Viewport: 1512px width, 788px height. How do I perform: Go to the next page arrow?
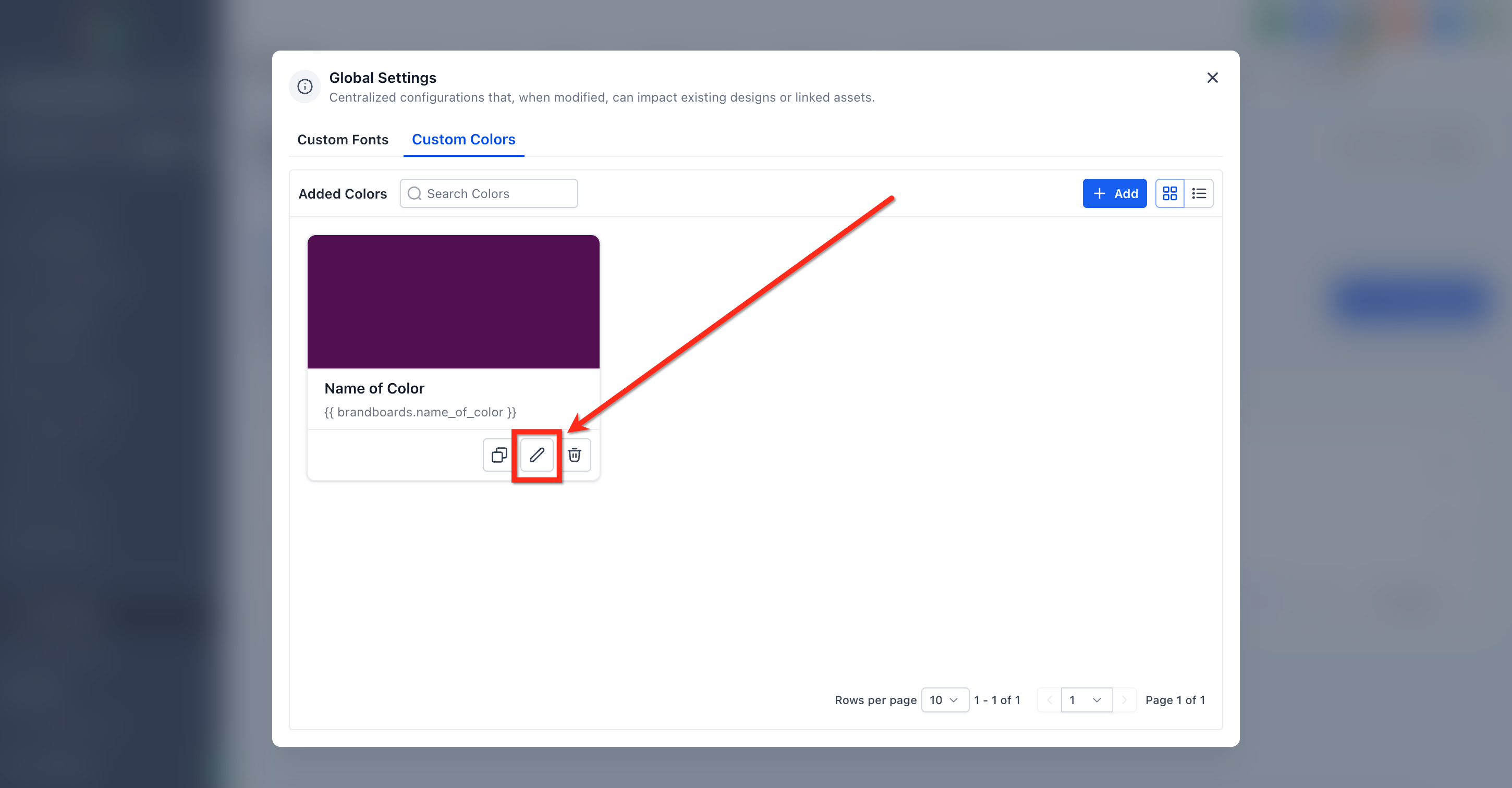1124,700
